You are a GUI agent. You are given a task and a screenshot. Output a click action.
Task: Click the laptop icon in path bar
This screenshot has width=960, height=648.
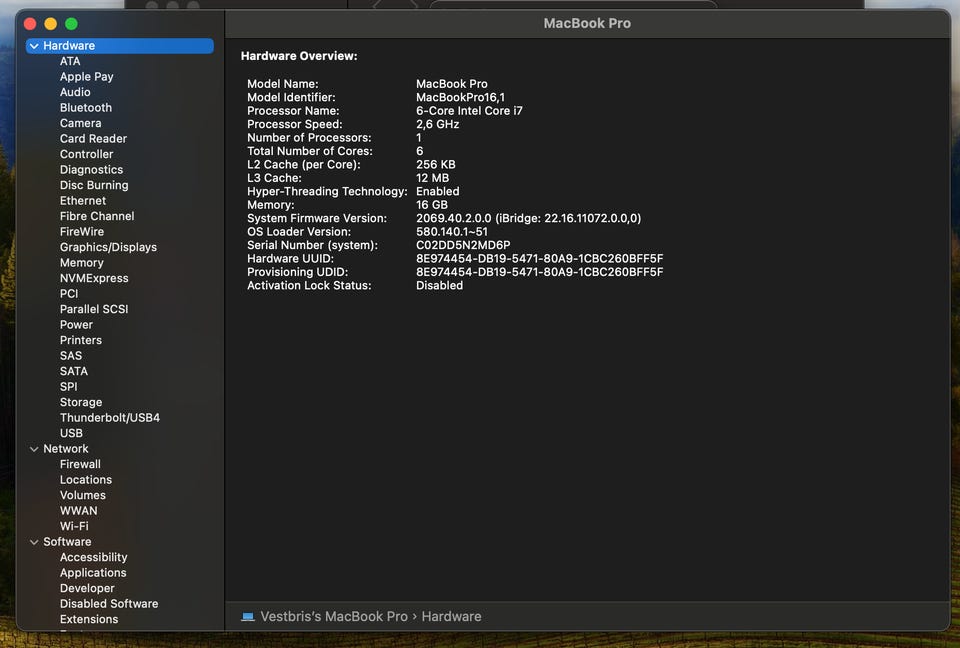click(x=248, y=617)
